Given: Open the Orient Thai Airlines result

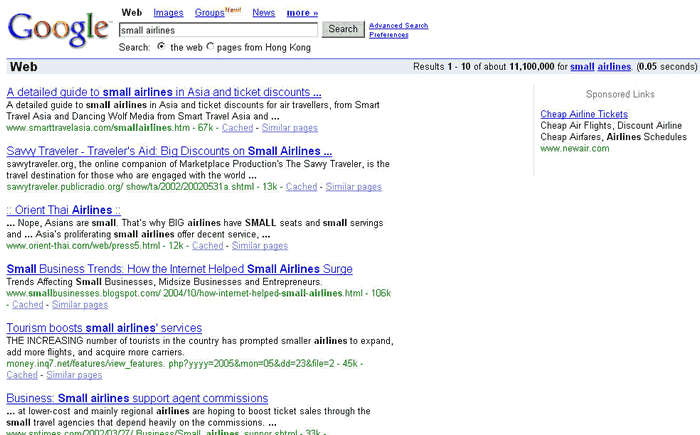Looking at the screenshot, I should click(63, 210).
